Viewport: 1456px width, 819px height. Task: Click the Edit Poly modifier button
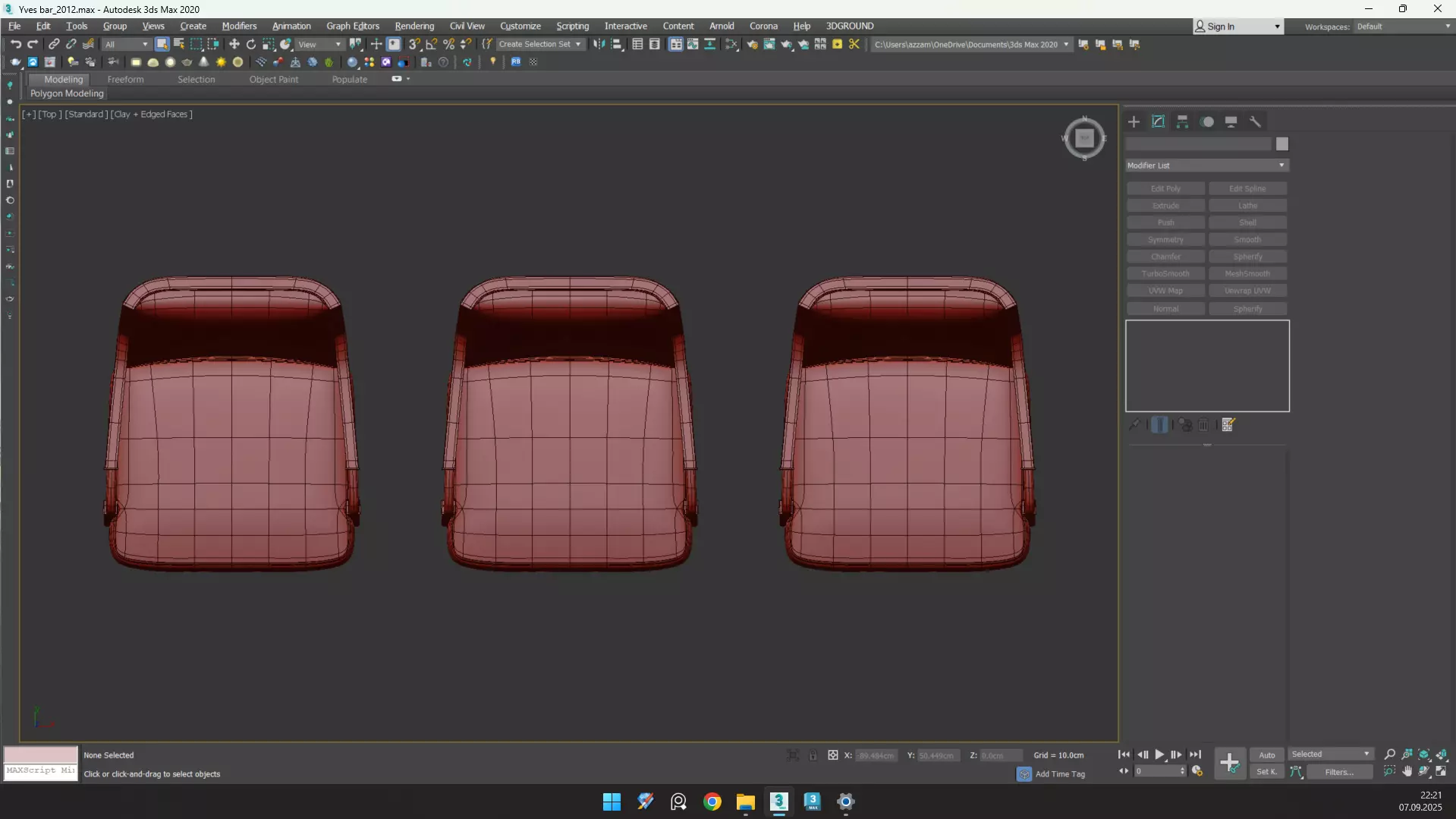point(1165,188)
